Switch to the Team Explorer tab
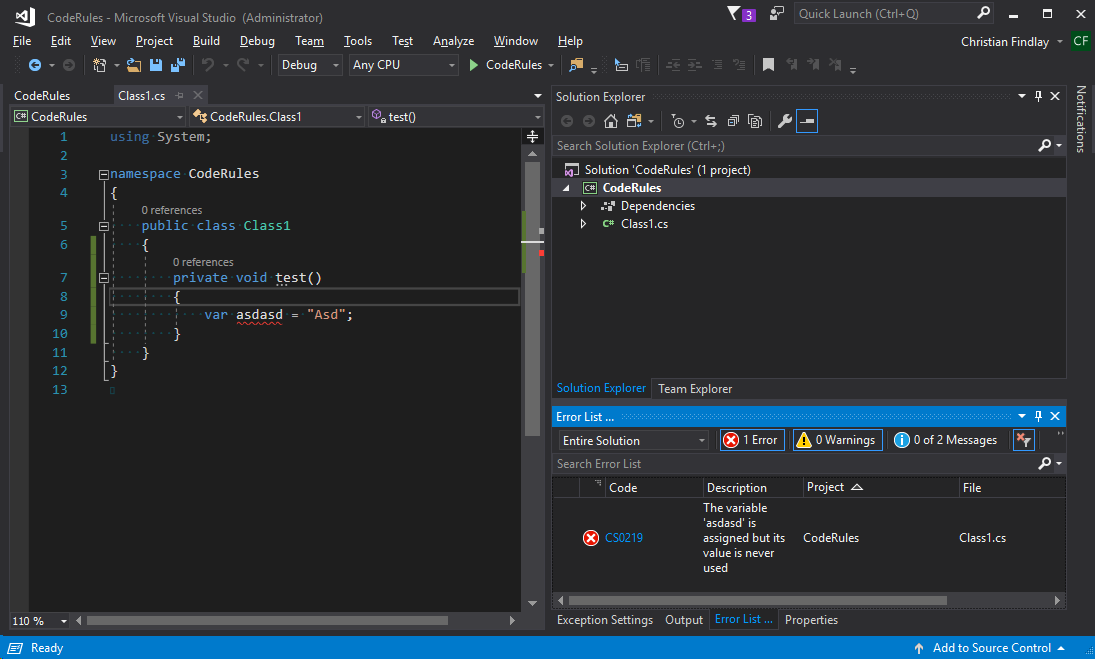 694,388
